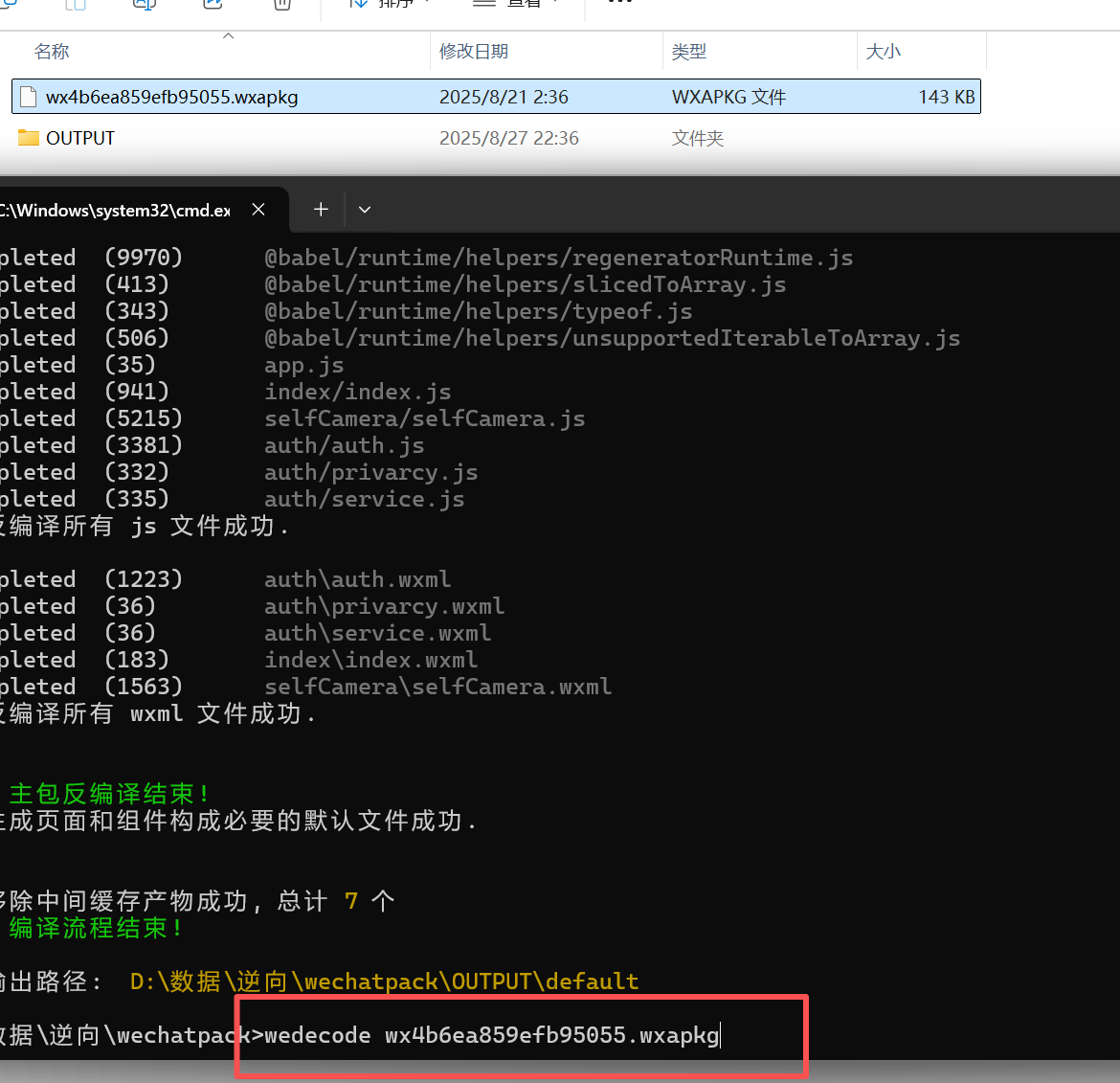Click the (1223) size value in terminal
This screenshot has height=1083, width=1120.
point(144,579)
